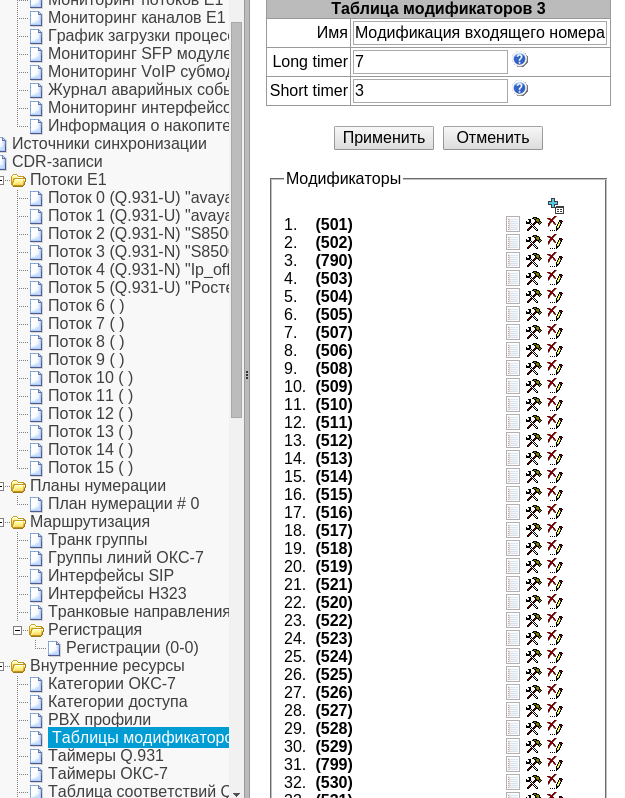Click the panel splitter handle
Image resolution: width=625 pixels, height=798 pixels.
click(247, 376)
